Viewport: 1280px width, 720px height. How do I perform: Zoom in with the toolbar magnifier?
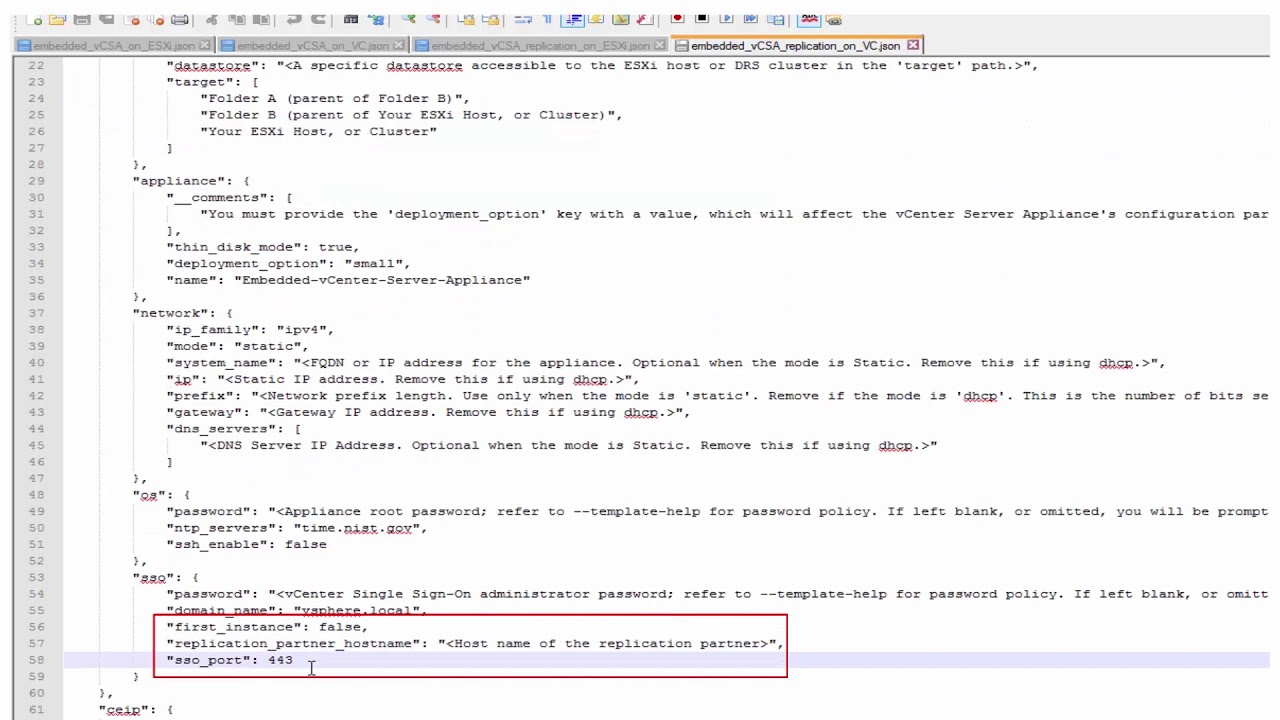point(408,19)
